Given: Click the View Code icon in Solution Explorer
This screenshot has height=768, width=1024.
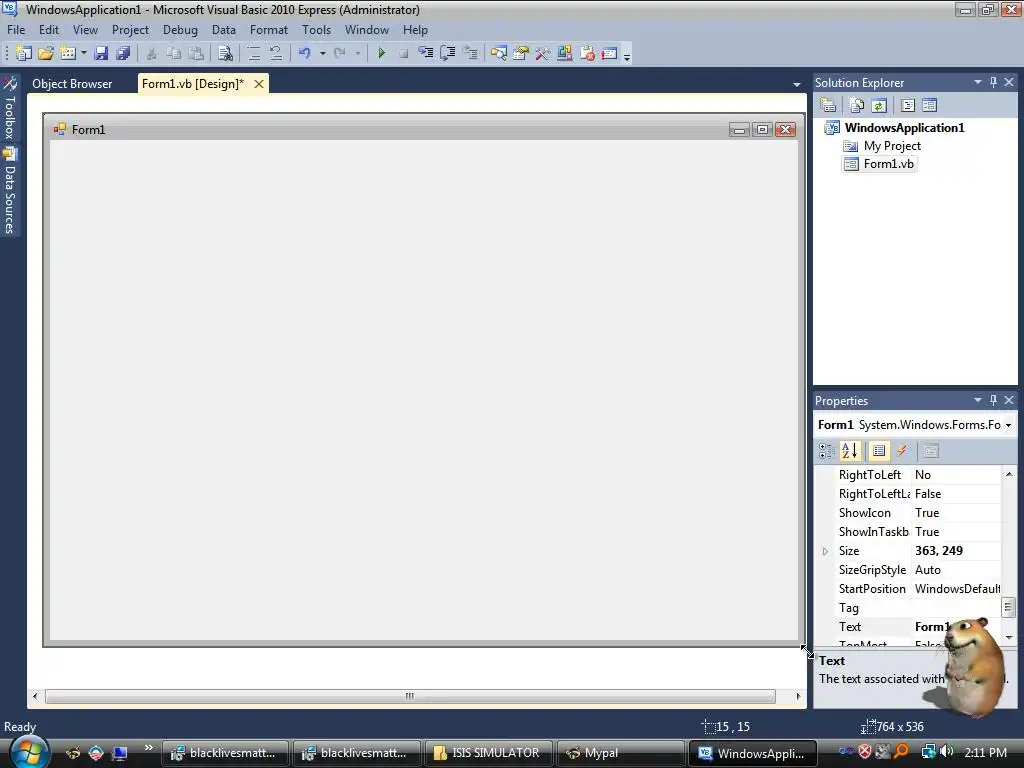Looking at the screenshot, I should point(908,105).
